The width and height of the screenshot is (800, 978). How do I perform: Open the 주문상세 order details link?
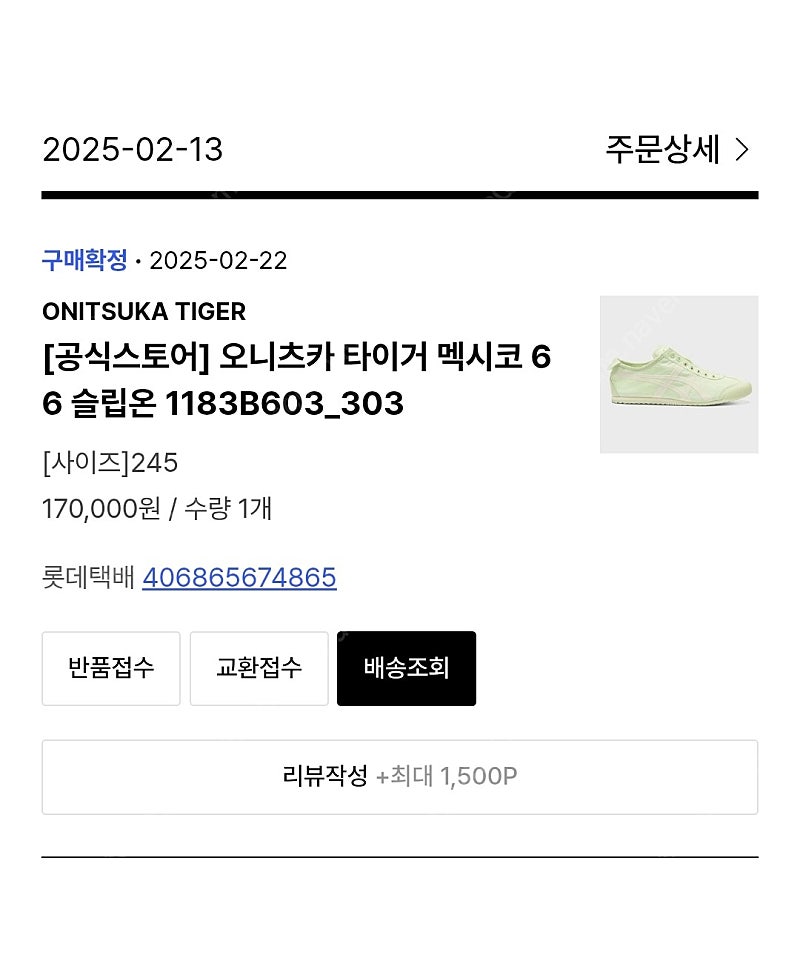tap(677, 150)
